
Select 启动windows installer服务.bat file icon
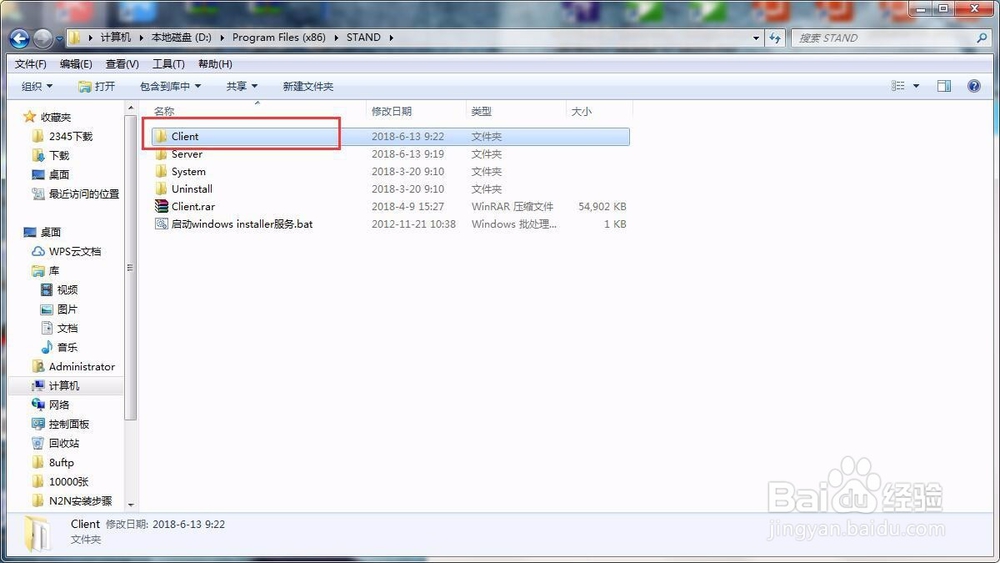click(161, 224)
